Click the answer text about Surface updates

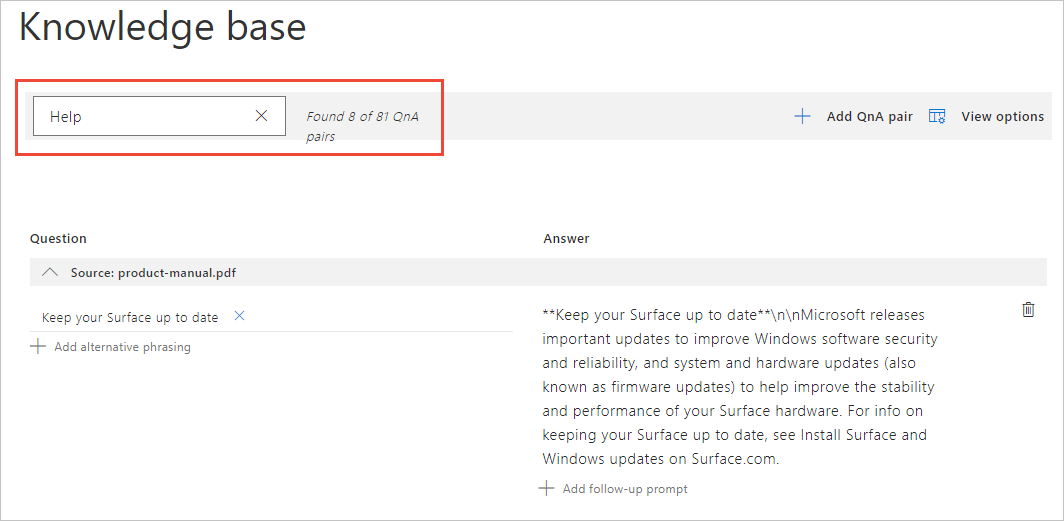pos(739,387)
